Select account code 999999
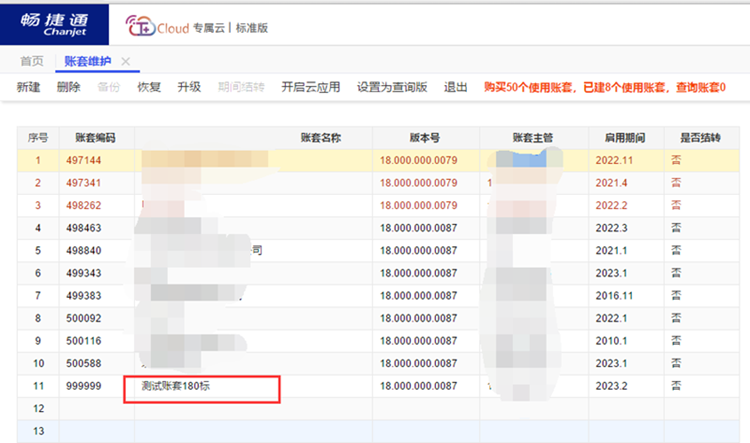The image size is (750, 443). tap(84, 386)
